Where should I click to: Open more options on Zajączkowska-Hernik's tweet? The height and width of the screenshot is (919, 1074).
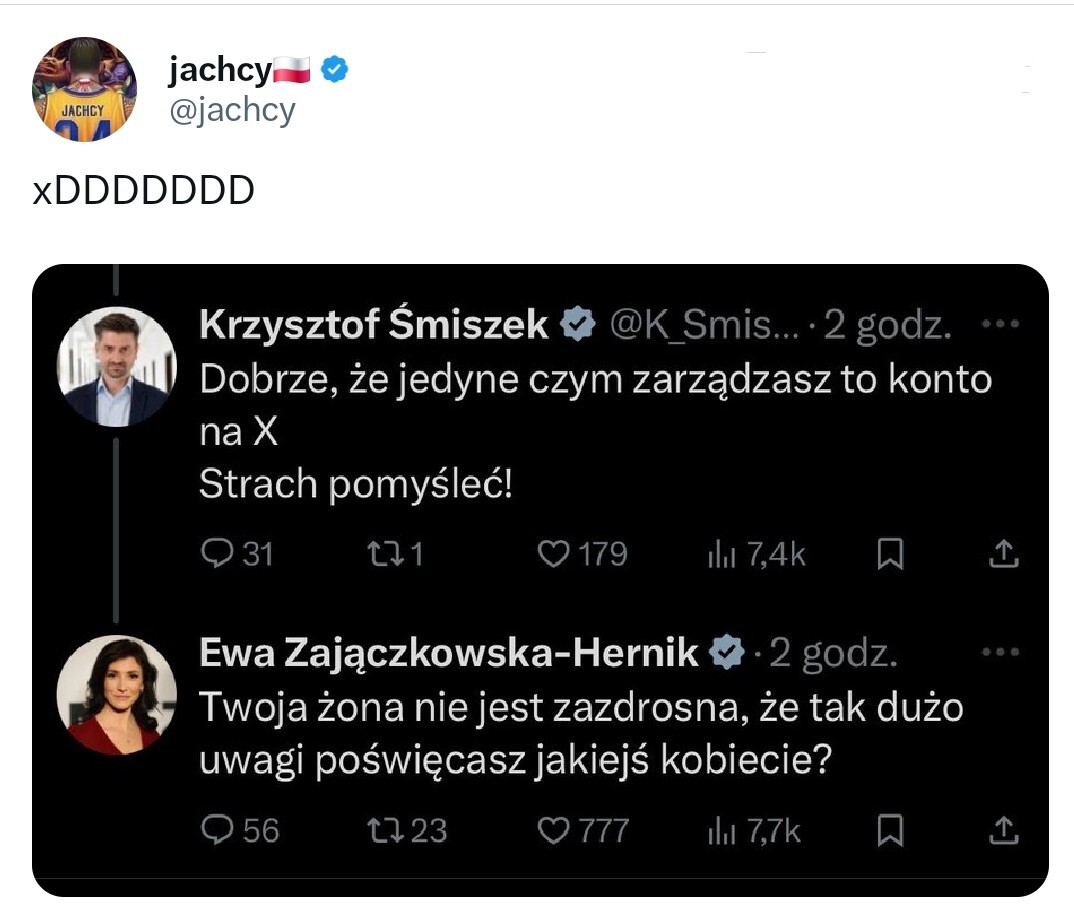[1001, 653]
